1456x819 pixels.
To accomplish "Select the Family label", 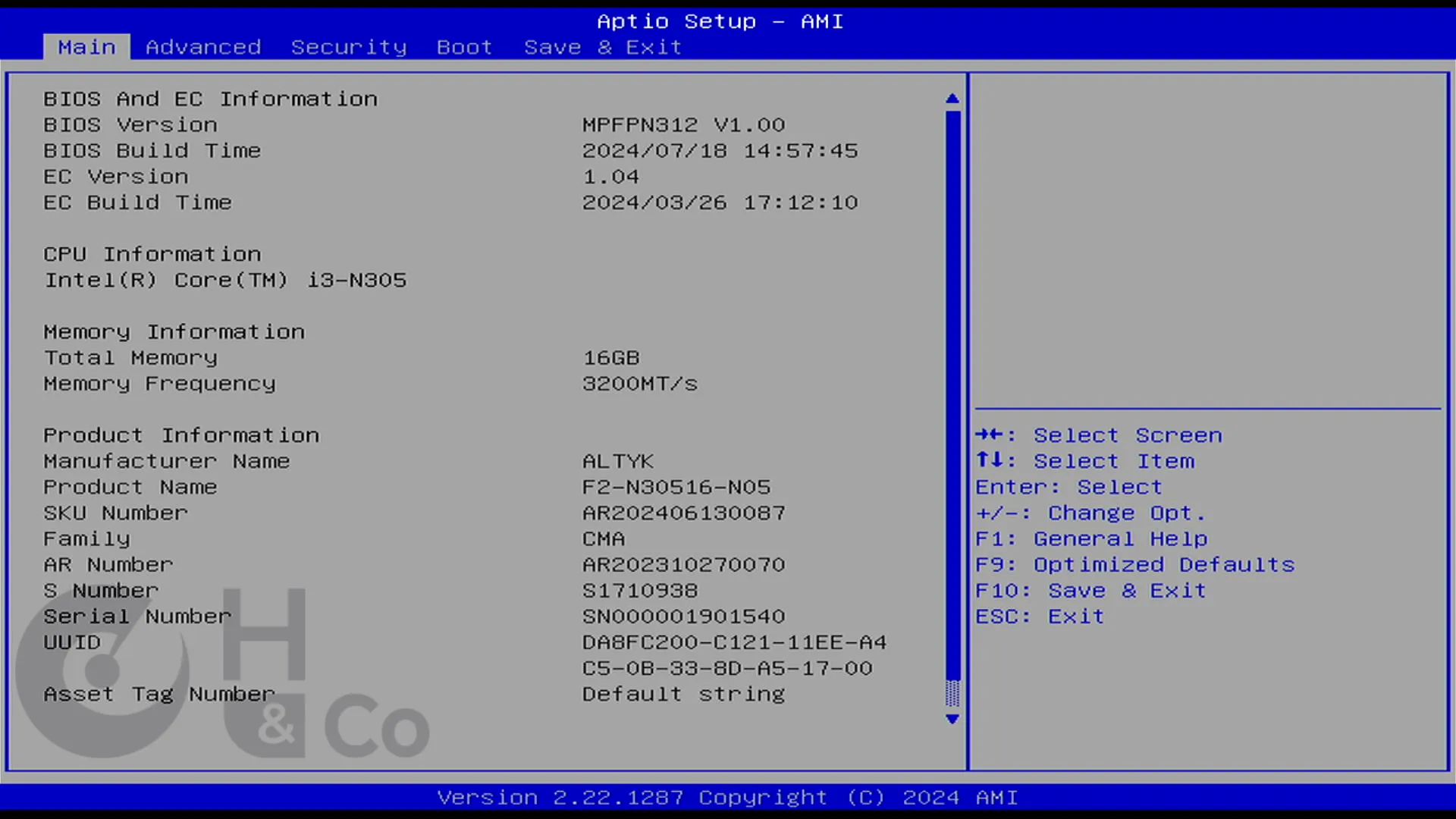I will (x=86, y=538).
